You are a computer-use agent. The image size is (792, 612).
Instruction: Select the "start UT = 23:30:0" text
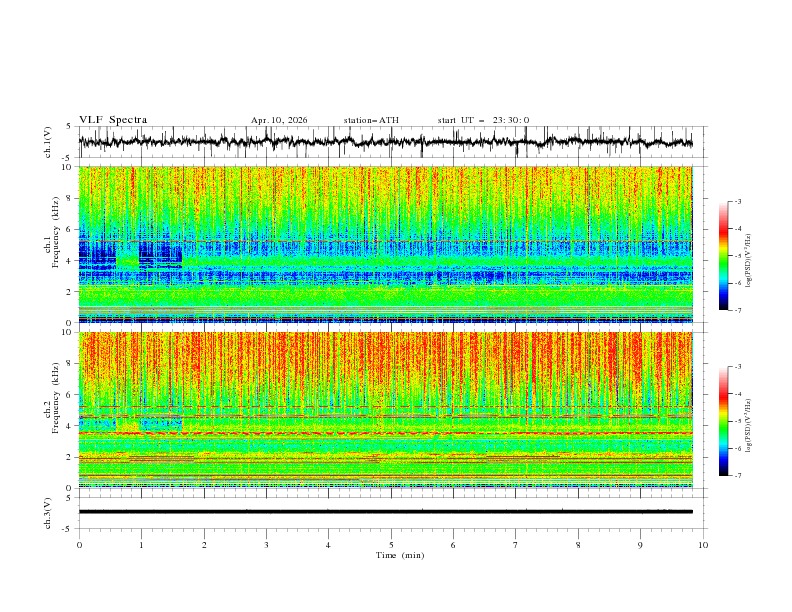[483, 120]
